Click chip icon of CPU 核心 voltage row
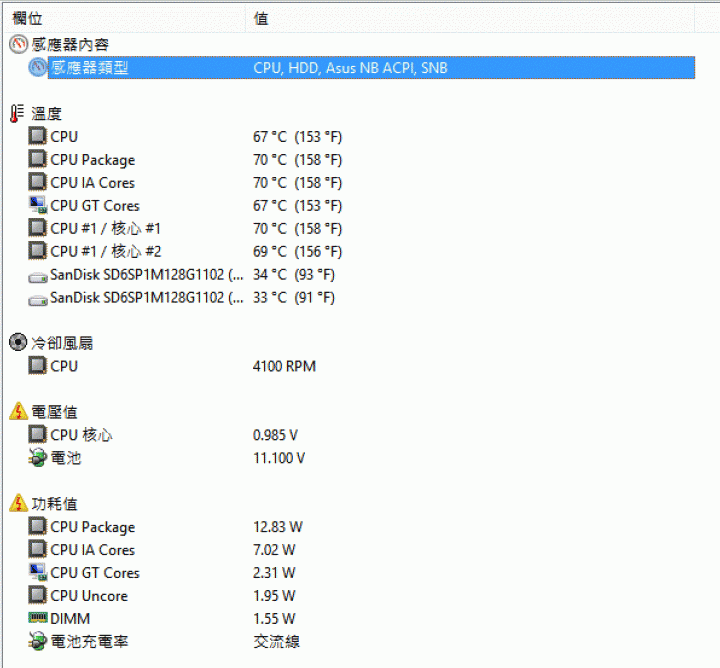This screenshot has width=720, height=668. 37,434
